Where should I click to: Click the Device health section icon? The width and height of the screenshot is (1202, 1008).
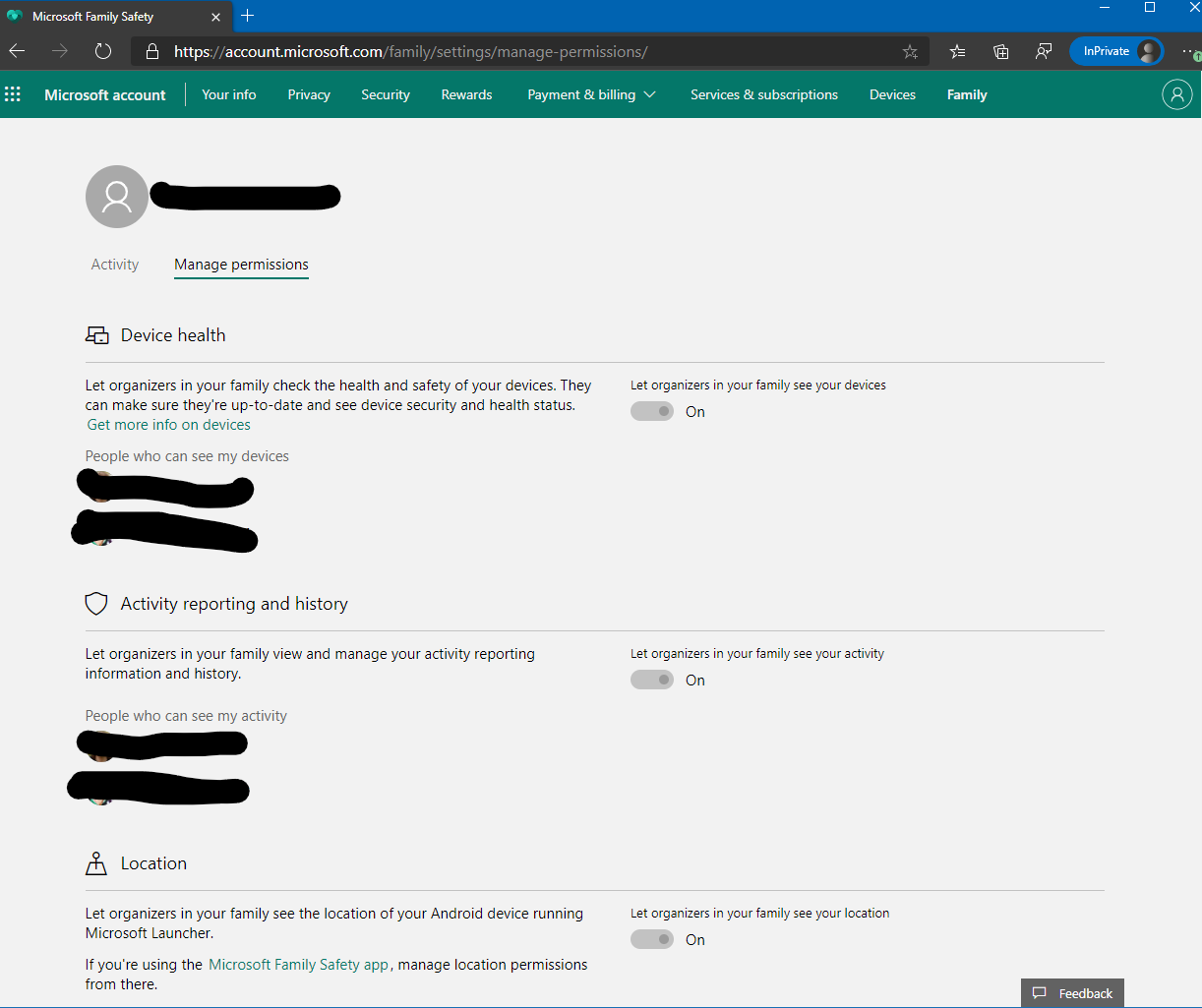pos(96,335)
